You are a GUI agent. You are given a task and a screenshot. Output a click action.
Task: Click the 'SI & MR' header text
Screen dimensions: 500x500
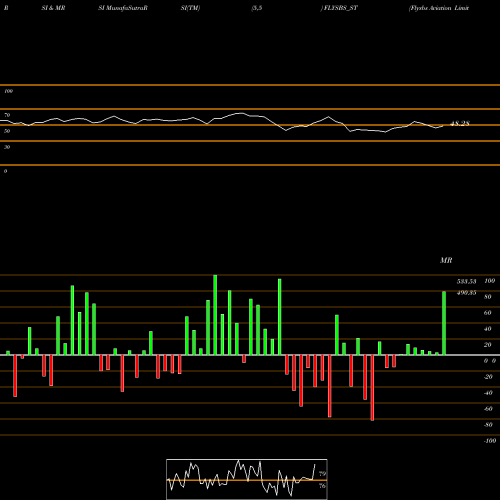53,8
